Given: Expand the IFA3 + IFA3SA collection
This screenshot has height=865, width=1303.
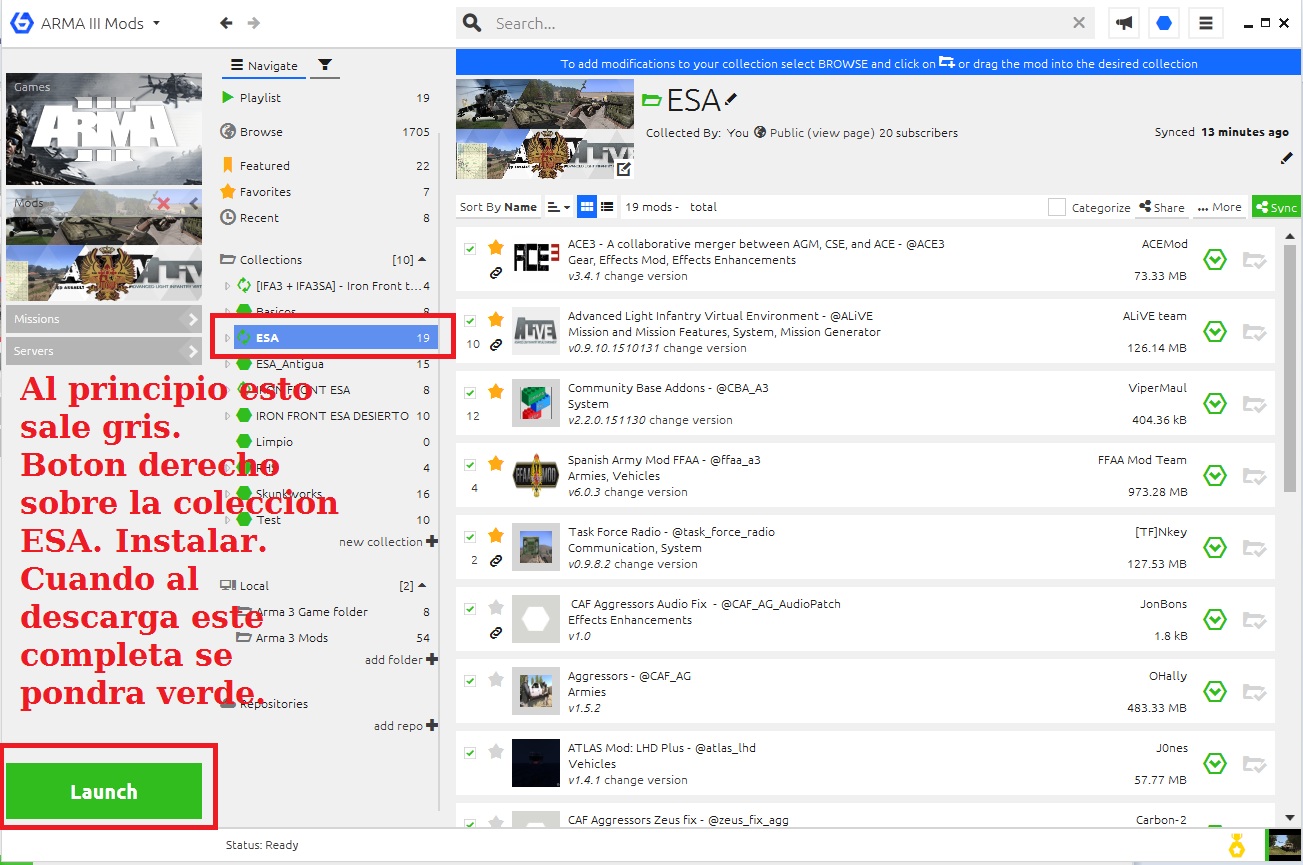Looking at the screenshot, I should tap(227, 286).
